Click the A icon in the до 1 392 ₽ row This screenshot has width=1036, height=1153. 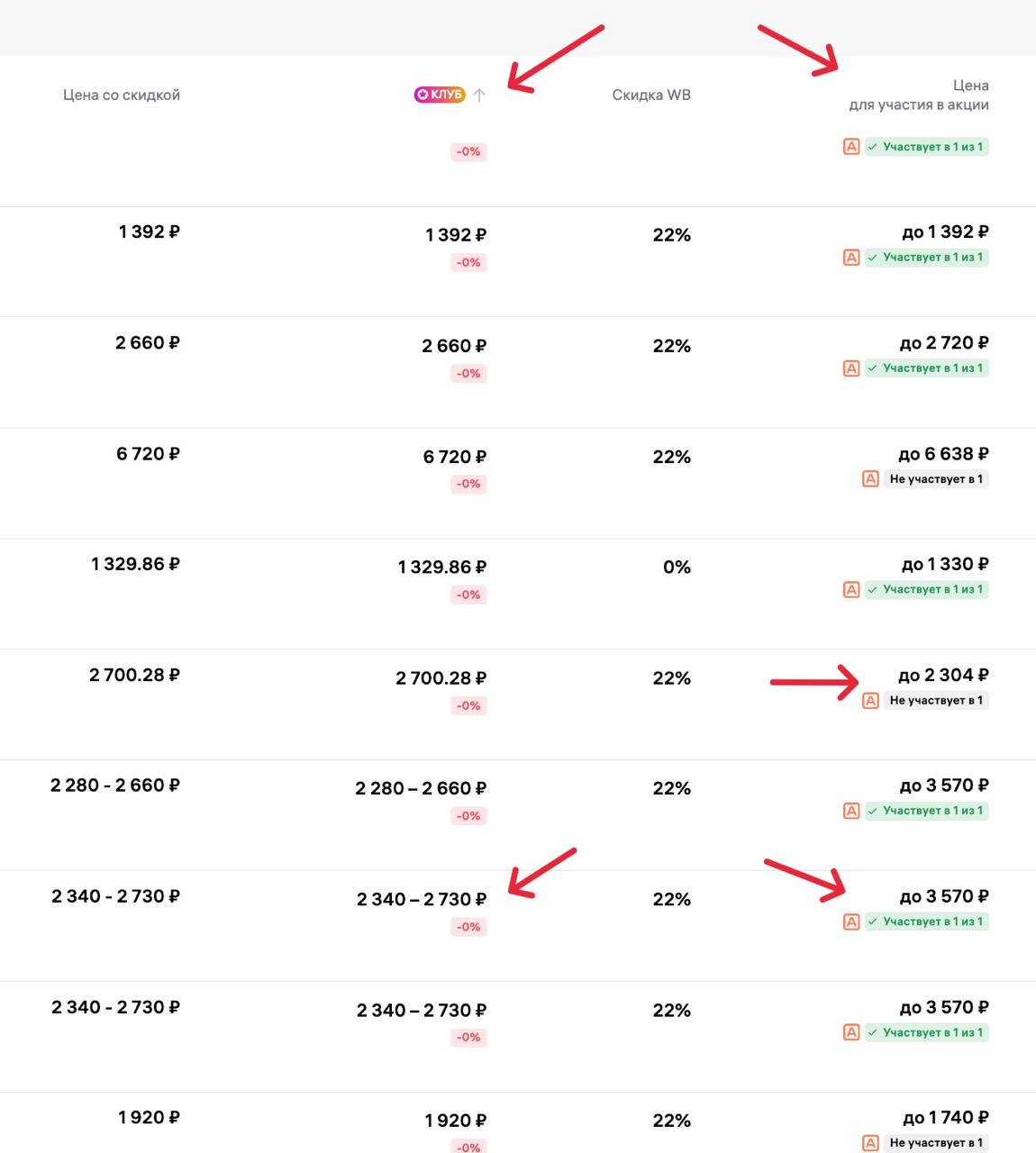click(851, 258)
